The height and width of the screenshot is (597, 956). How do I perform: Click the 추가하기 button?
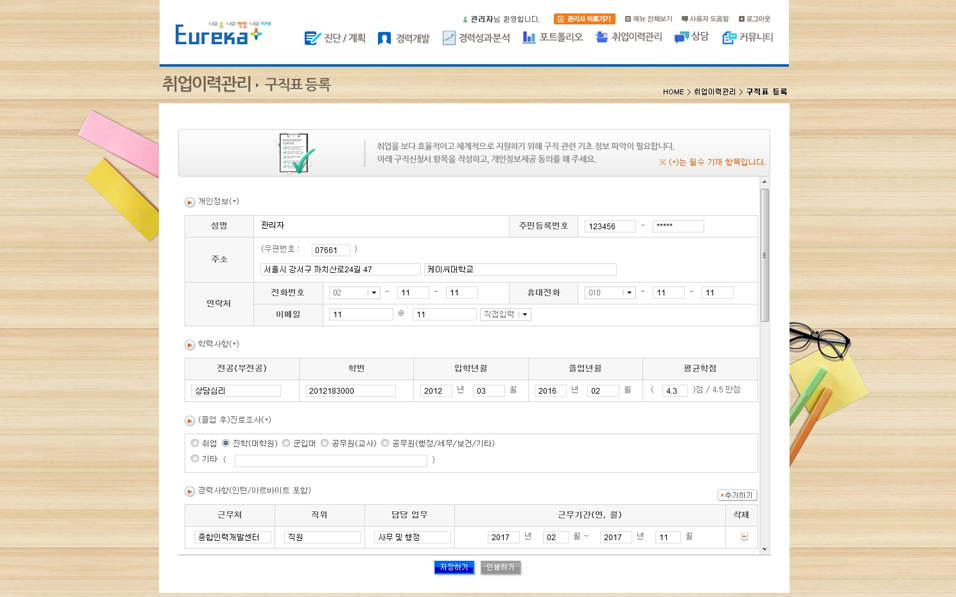pos(737,495)
